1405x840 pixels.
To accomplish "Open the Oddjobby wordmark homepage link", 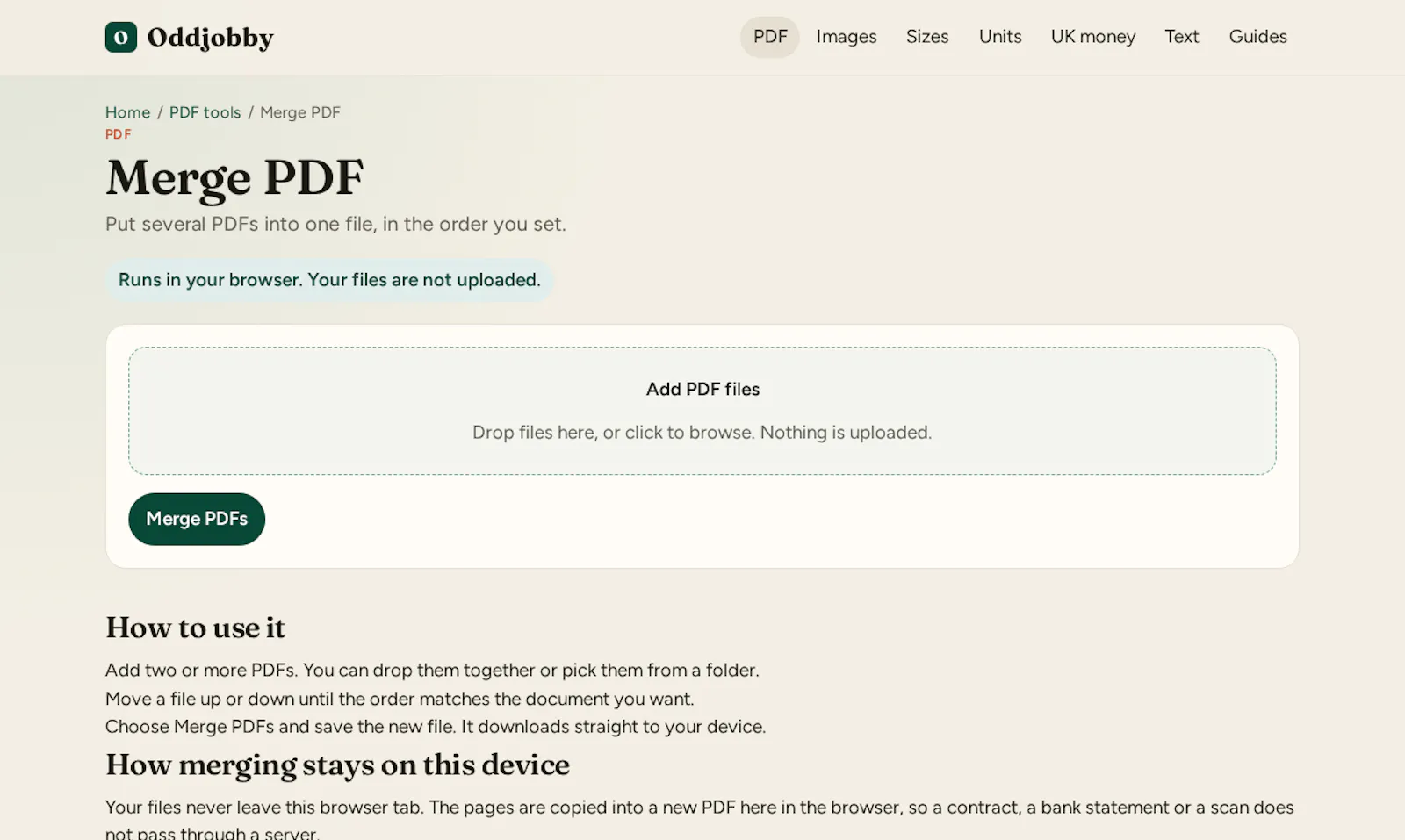I will (210, 37).
